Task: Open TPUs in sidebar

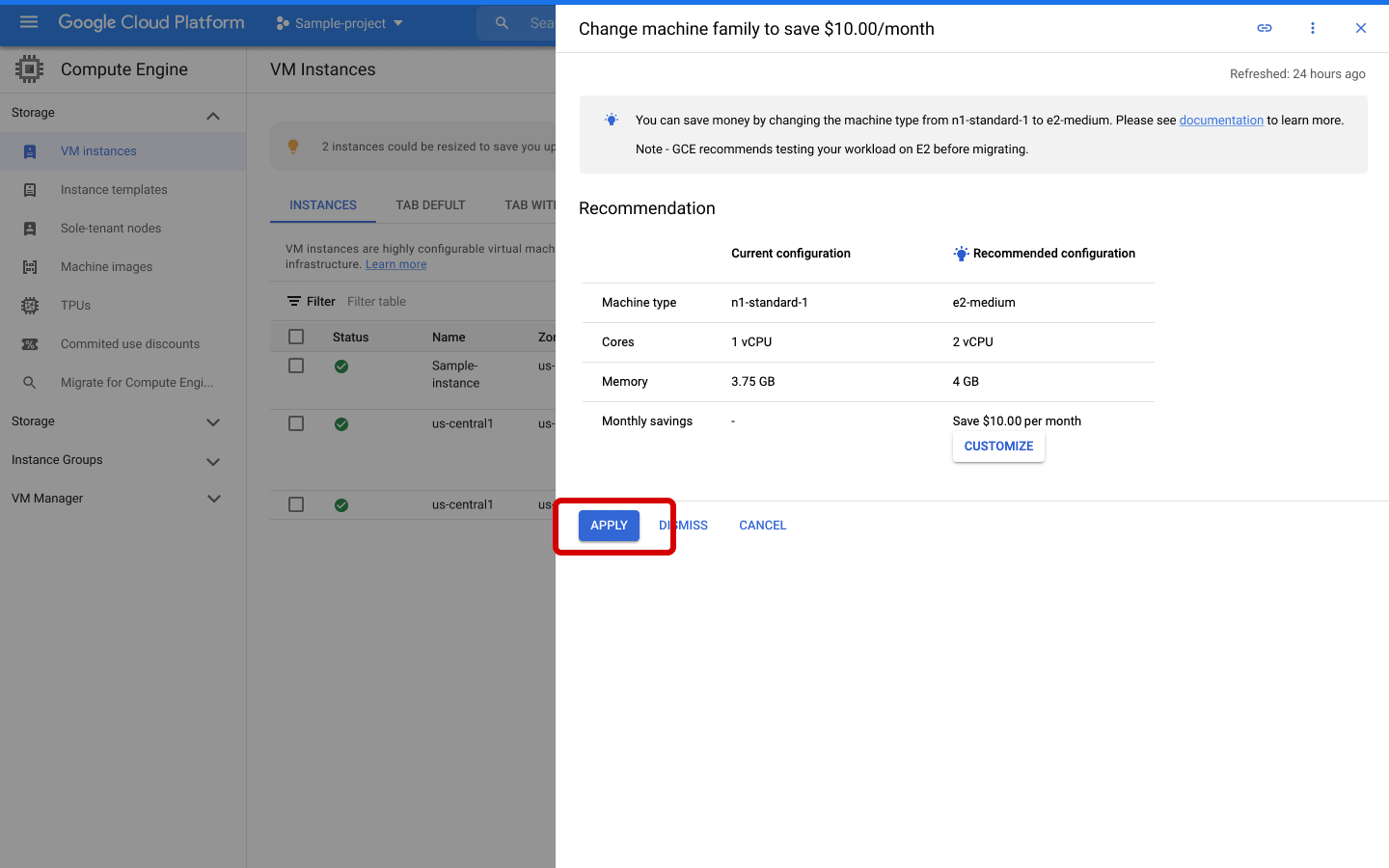Action: pyautogui.click(x=123, y=306)
